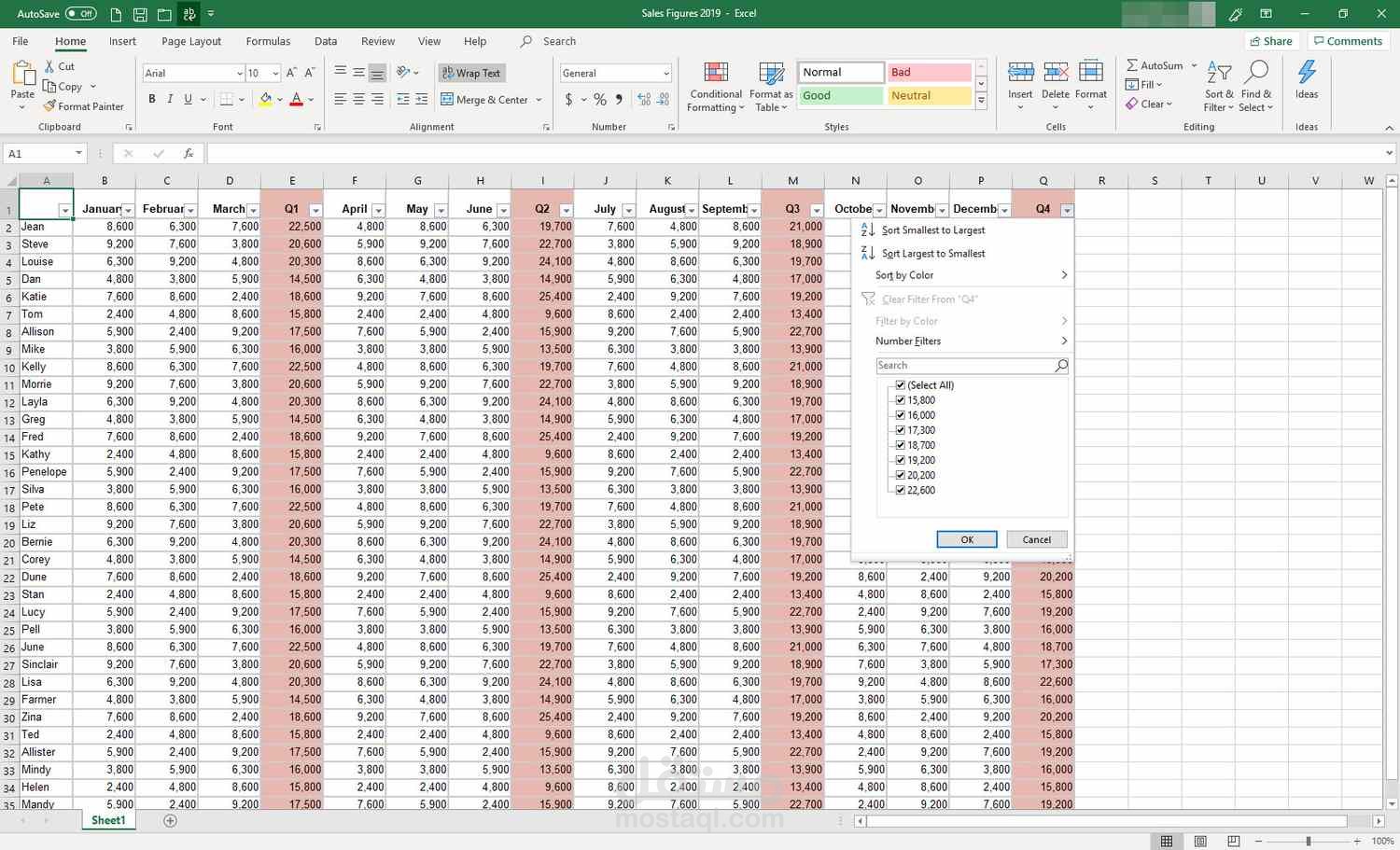Click the Paste icon
This screenshot has height=850, width=1400.
point(22,74)
